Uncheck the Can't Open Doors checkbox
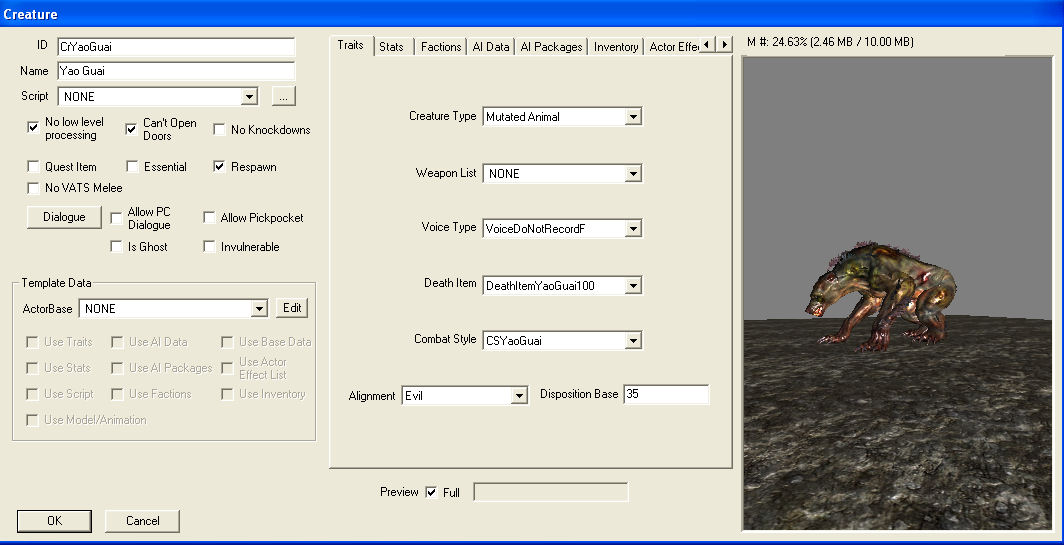This screenshot has height=545, width=1064. pos(132,129)
